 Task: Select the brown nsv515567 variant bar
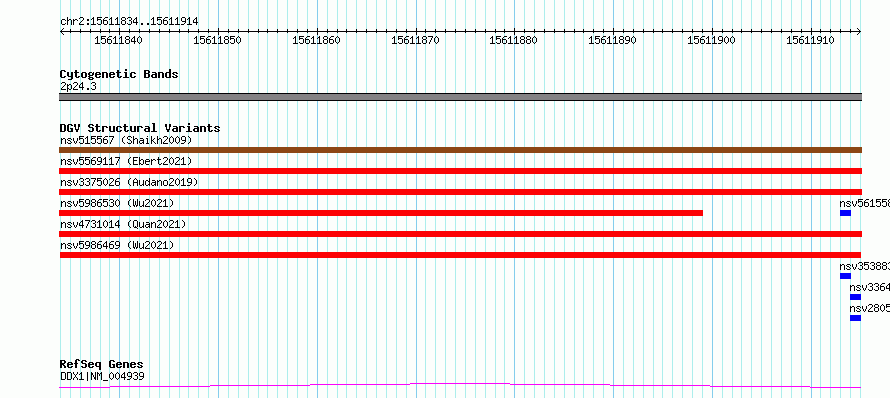460,150
